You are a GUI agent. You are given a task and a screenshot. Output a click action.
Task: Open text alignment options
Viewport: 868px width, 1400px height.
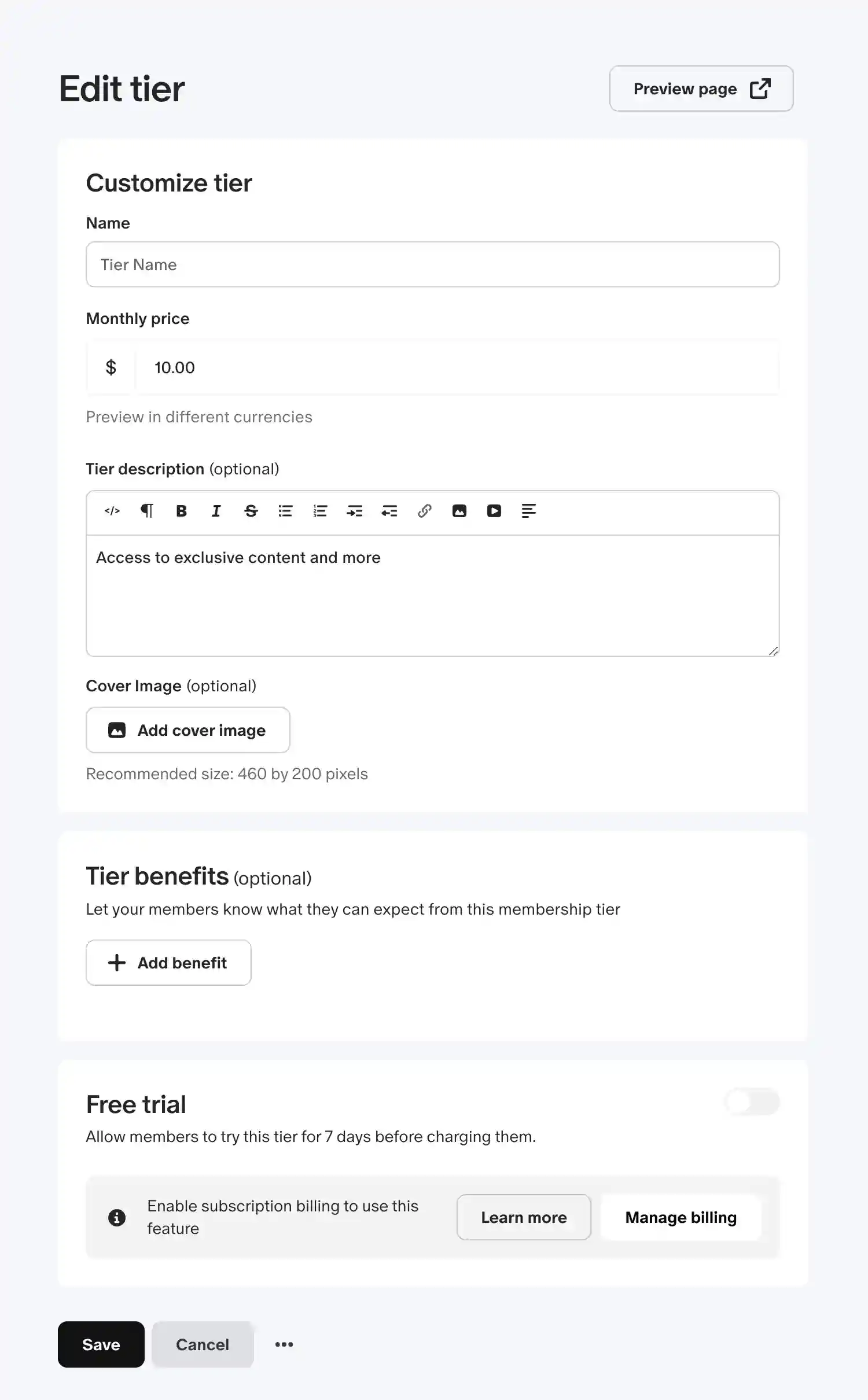tap(528, 511)
